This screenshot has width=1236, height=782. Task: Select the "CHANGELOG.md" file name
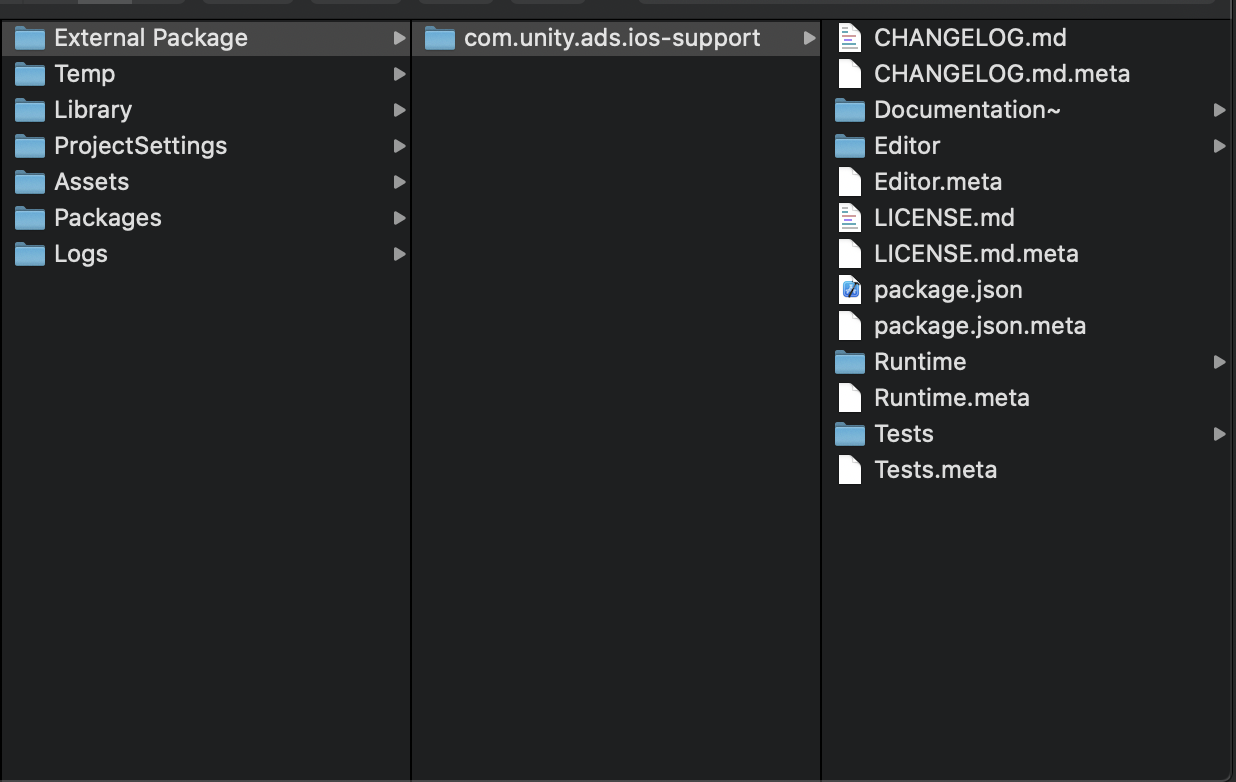click(x=970, y=38)
